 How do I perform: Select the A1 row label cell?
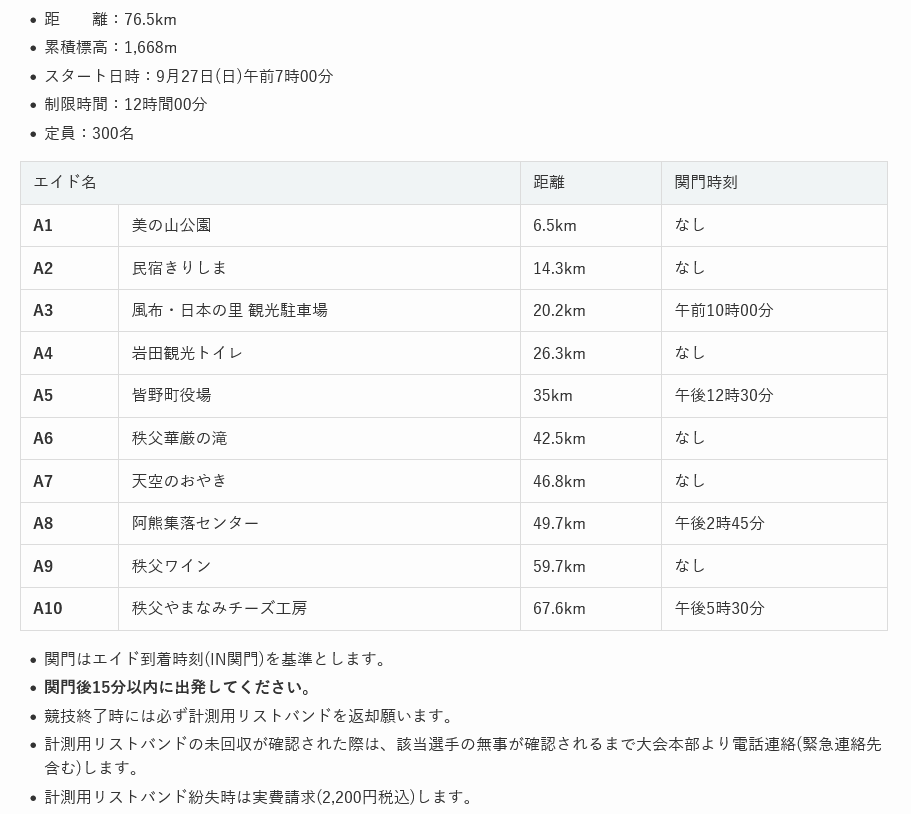click(x=43, y=226)
